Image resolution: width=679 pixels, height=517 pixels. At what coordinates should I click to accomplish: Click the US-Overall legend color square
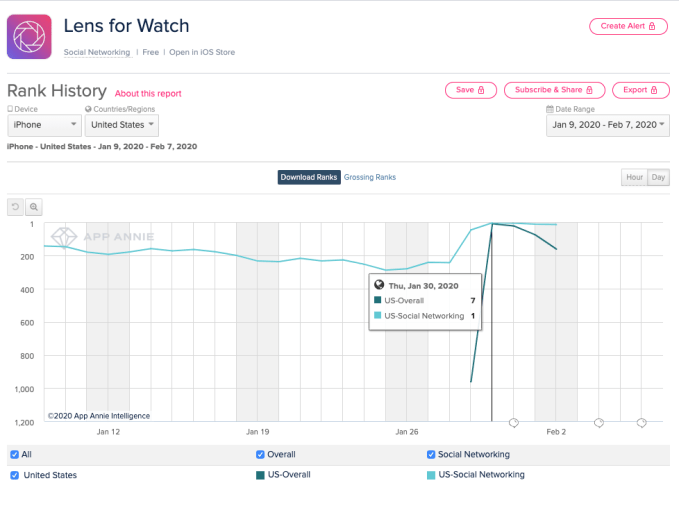pos(261,475)
